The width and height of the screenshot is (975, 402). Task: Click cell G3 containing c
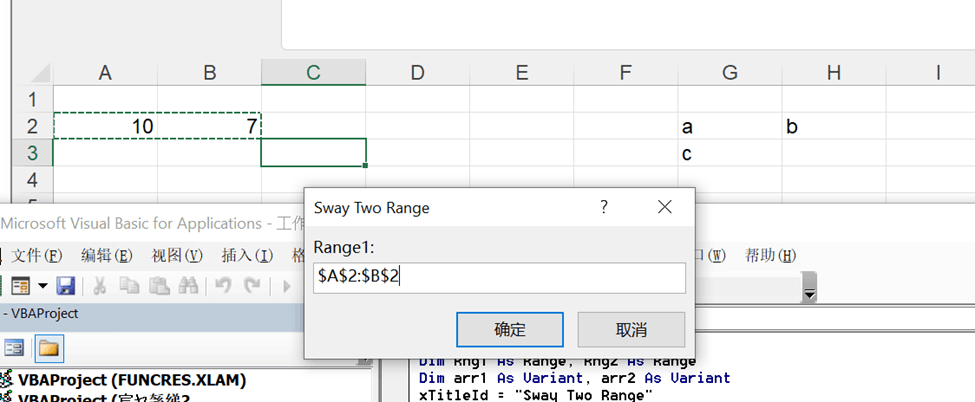coord(730,153)
